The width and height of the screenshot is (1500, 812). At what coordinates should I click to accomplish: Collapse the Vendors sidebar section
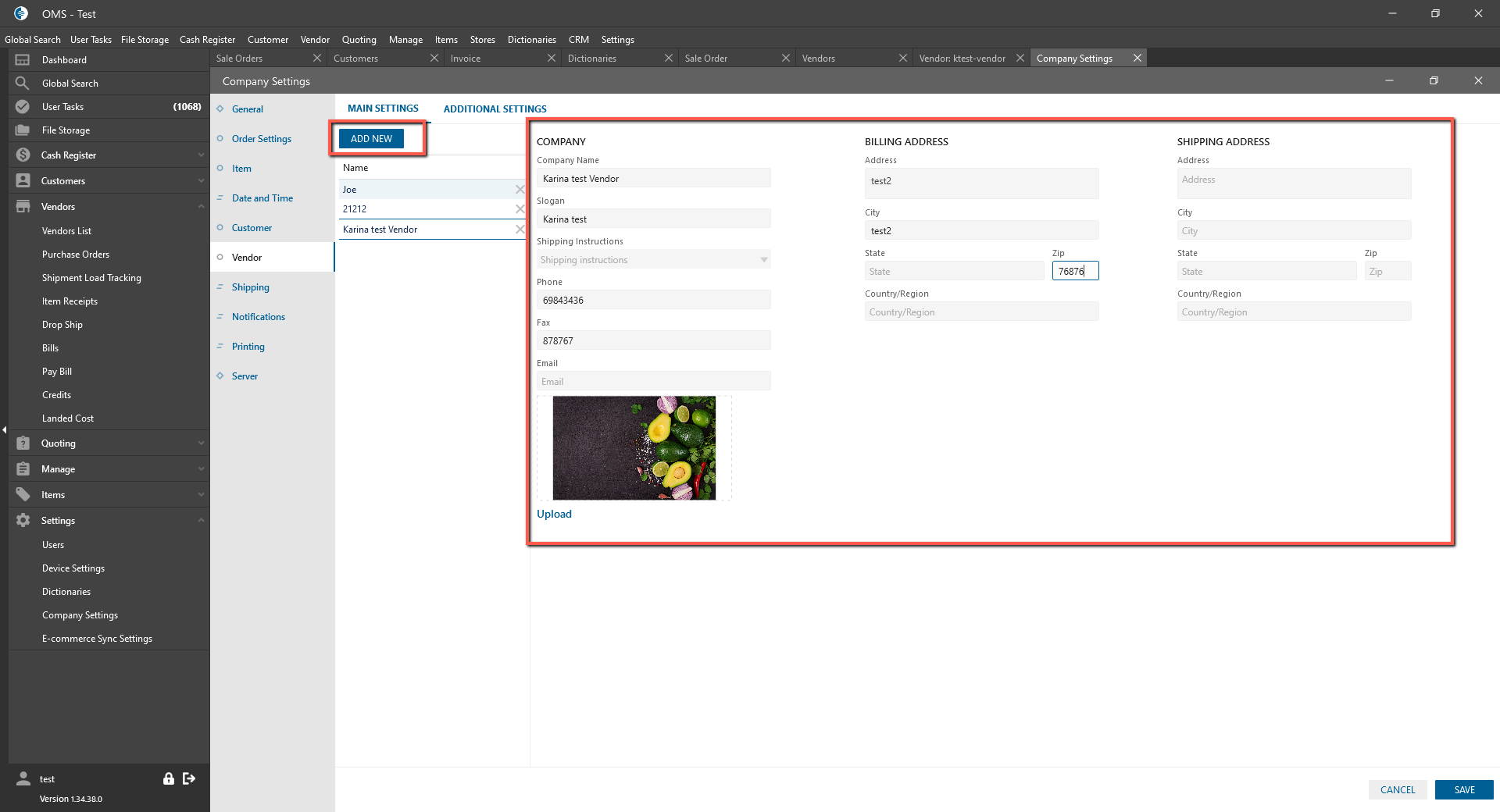(x=201, y=207)
